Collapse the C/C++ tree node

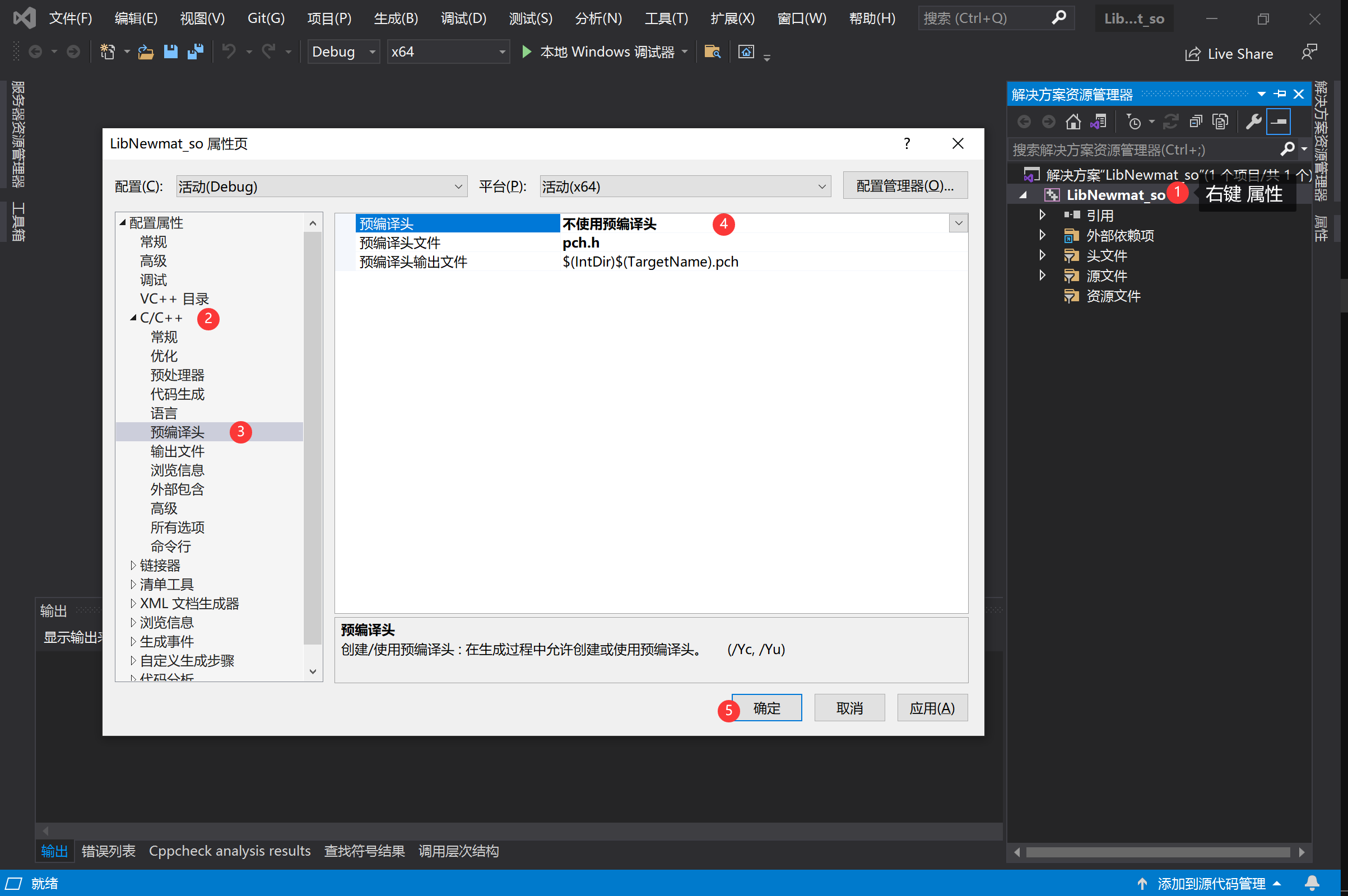(133, 318)
